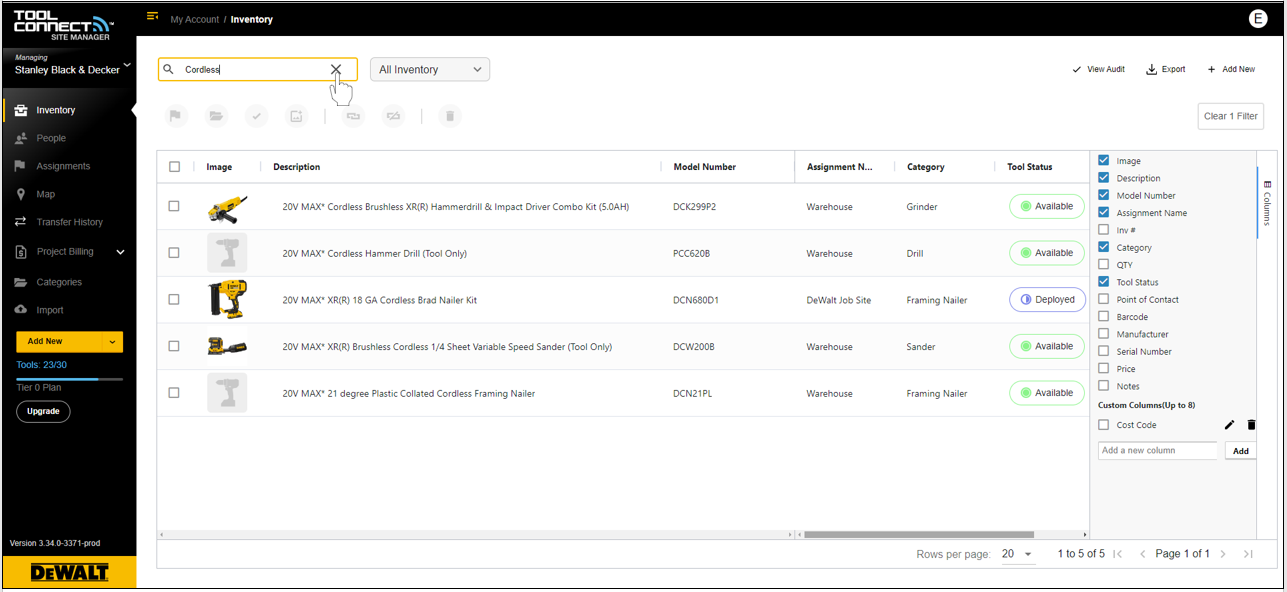Viewport: 1287px width, 592px height.
Task: Go to next page arrow in pagination
Action: coord(1223,554)
